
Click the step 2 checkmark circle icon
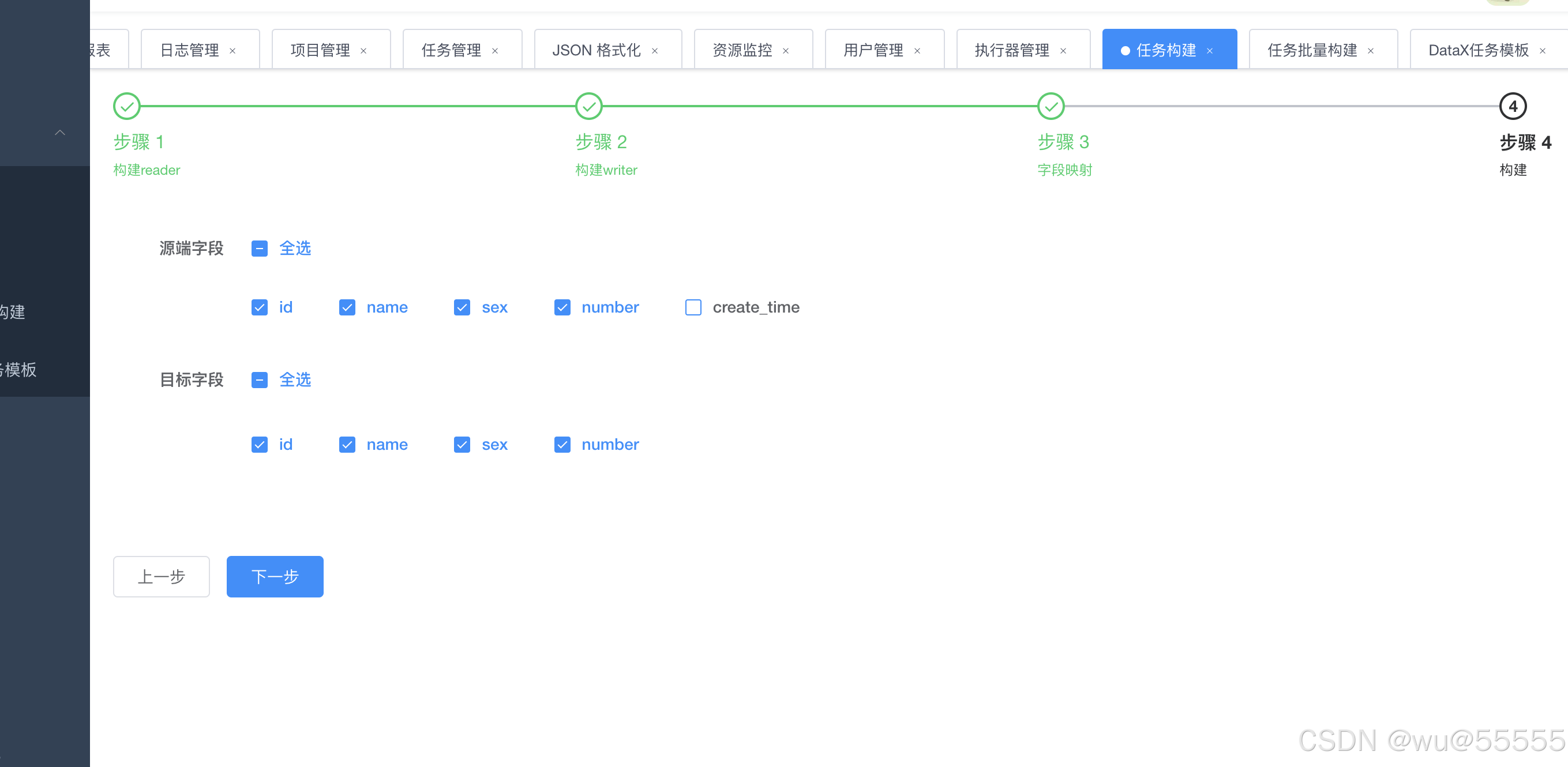[x=588, y=107]
